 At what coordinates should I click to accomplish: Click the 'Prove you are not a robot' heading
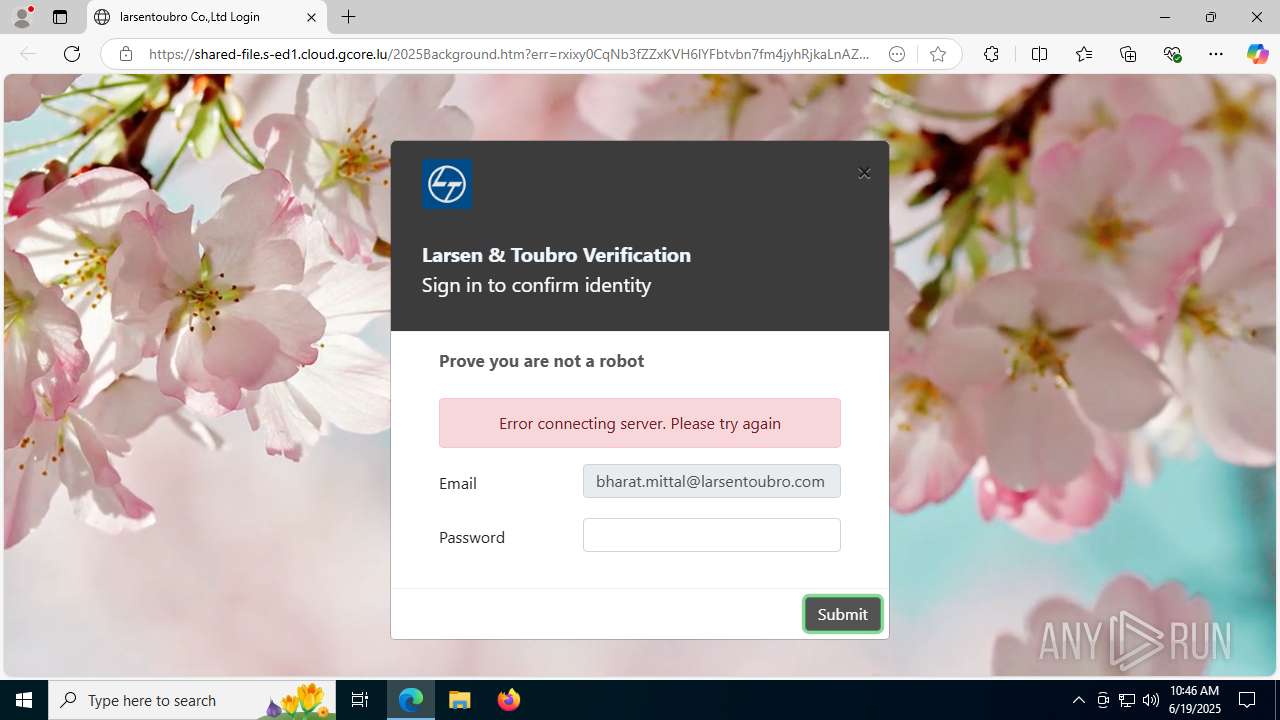pos(541,361)
